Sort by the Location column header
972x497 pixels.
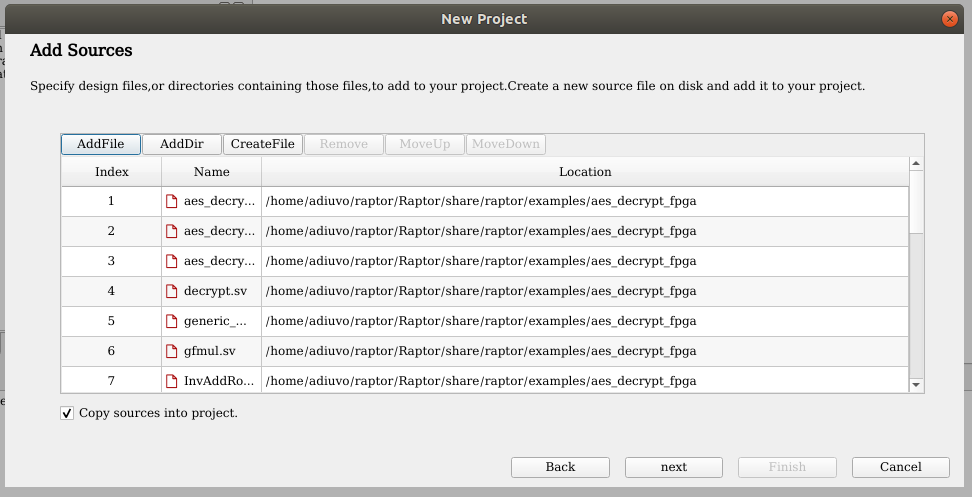coord(585,172)
